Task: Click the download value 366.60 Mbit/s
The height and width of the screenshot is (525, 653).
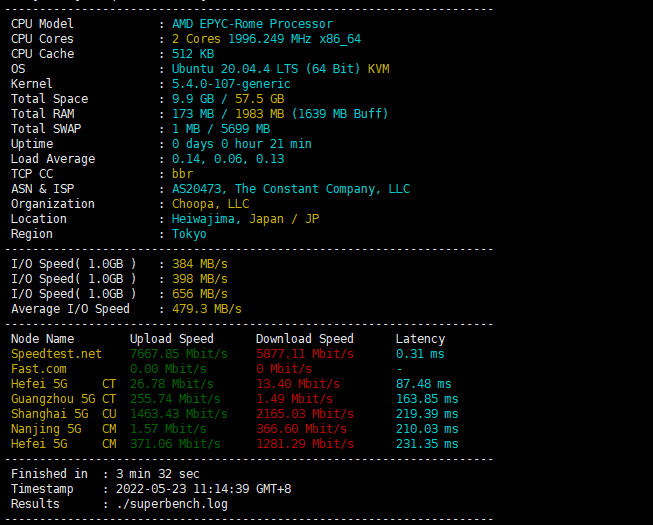Action: (302, 428)
